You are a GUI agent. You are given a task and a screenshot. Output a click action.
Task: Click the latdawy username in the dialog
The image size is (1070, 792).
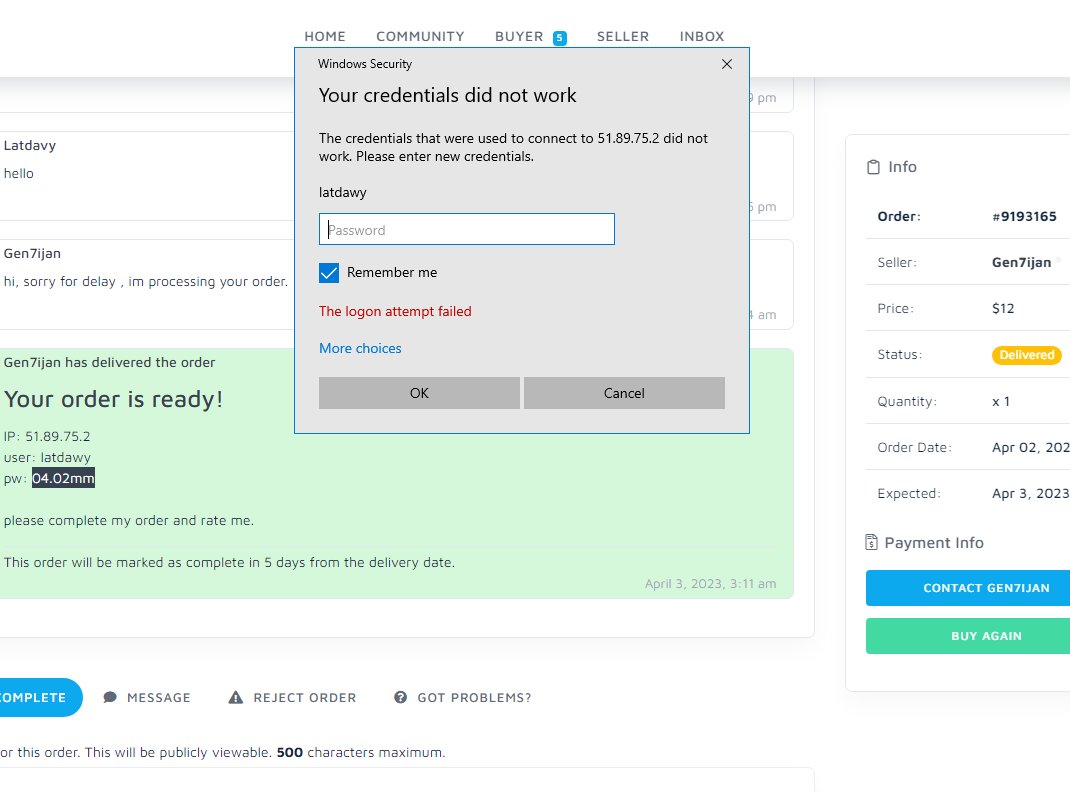pos(343,192)
